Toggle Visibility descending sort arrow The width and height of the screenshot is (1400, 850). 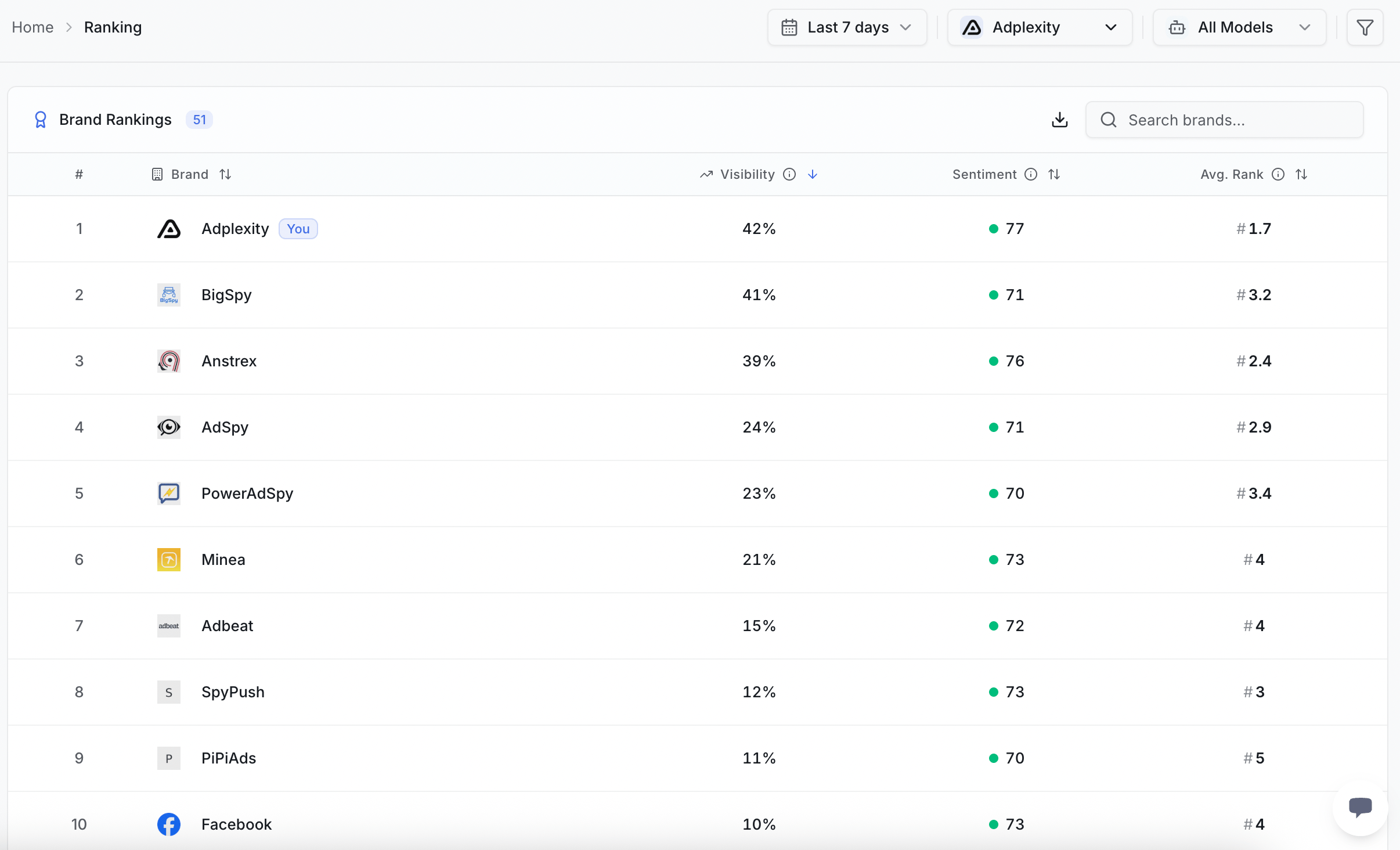click(x=813, y=174)
